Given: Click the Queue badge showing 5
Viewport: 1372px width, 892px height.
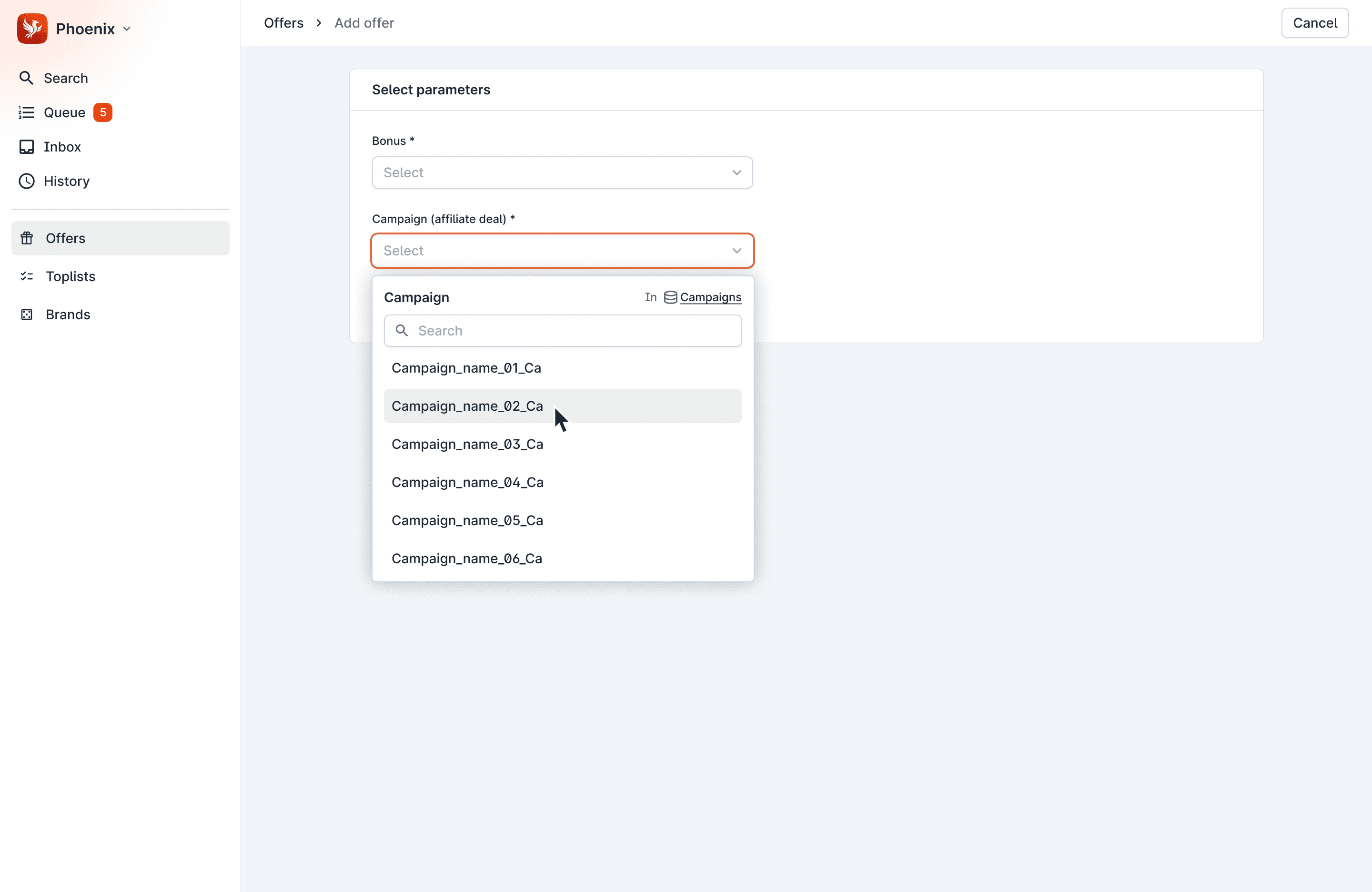Looking at the screenshot, I should point(102,112).
